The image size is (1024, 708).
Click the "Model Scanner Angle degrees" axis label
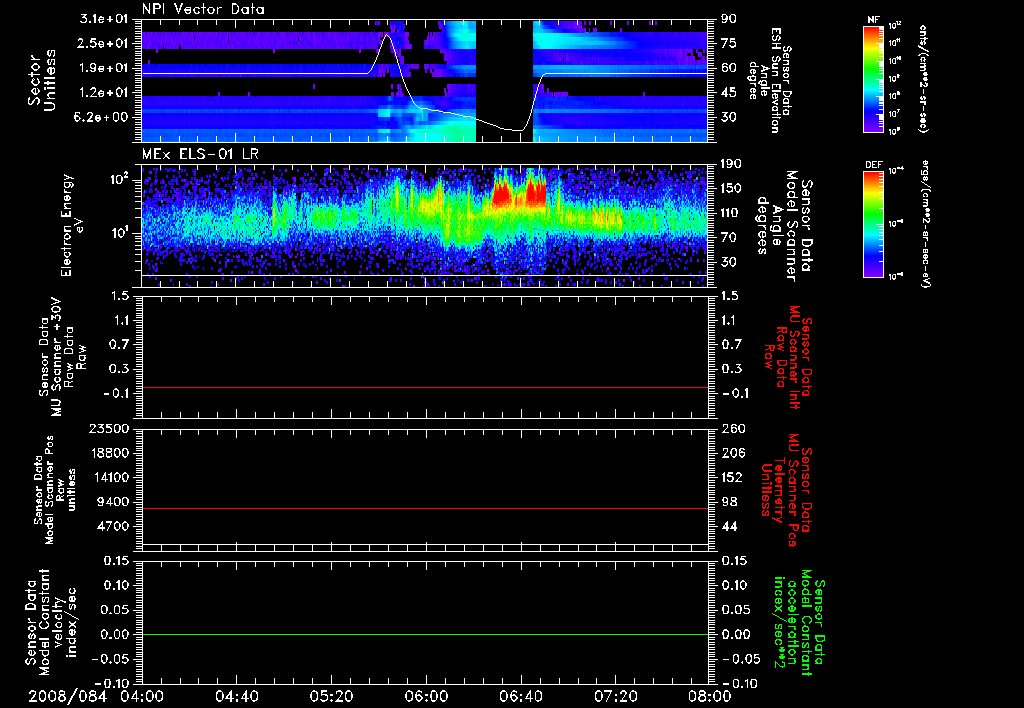(784, 226)
